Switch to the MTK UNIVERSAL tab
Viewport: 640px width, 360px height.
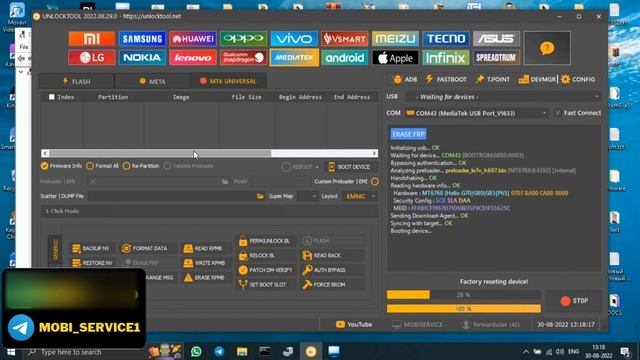click(228, 81)
